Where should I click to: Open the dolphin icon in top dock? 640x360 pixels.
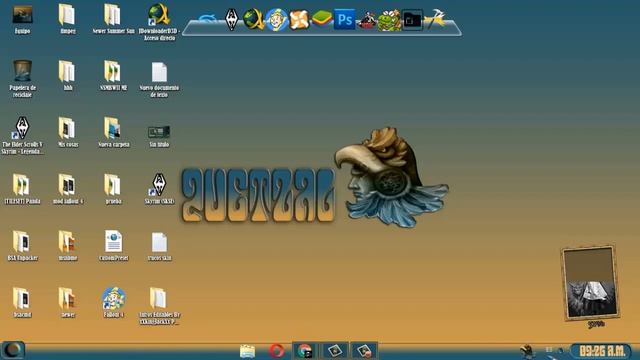208,19
